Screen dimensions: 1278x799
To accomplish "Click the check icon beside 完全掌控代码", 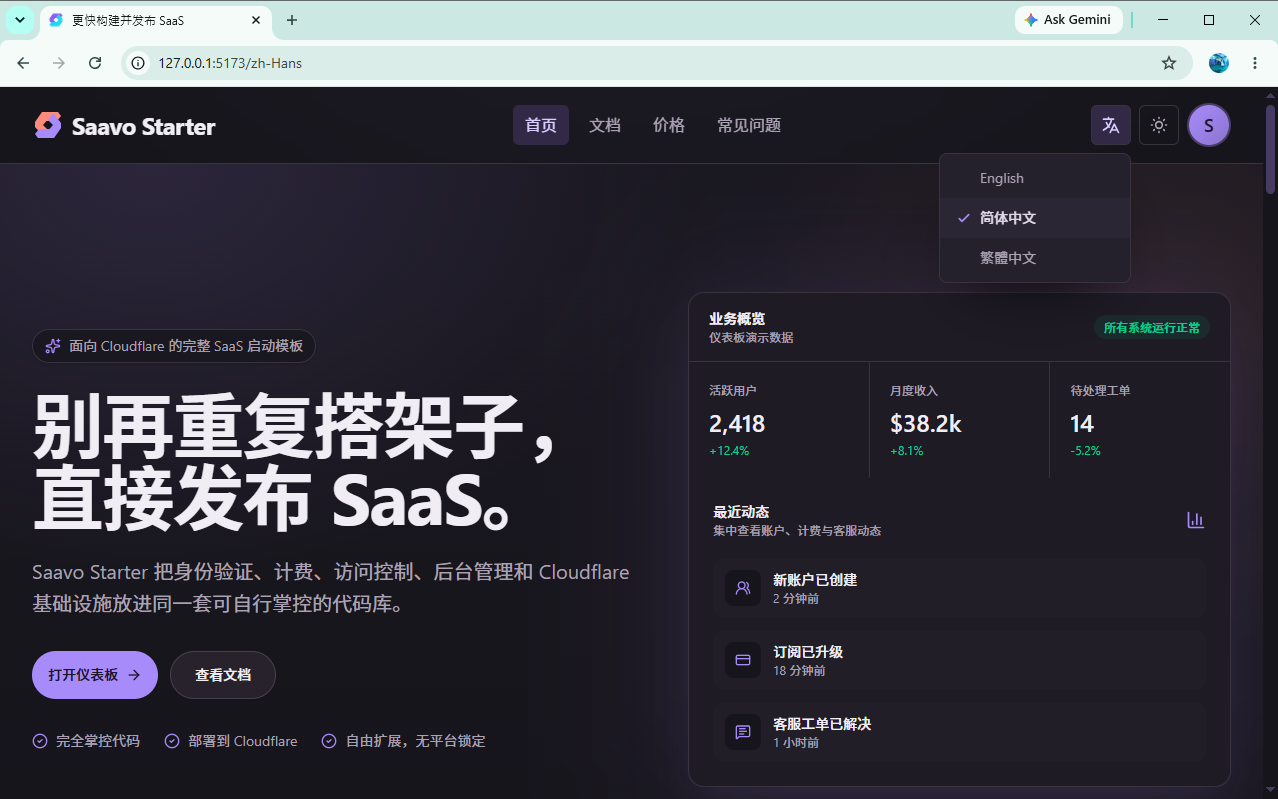I will (x=40, y=741).
